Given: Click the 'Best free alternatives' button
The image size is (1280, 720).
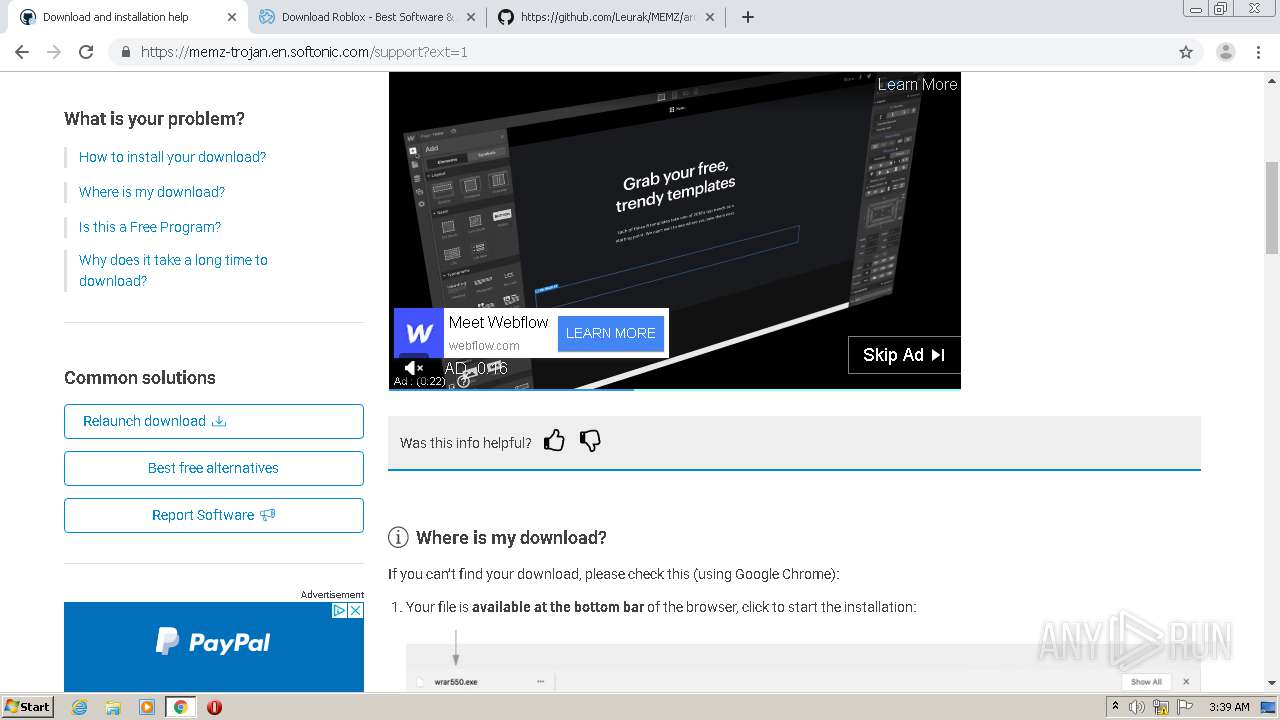Looking at the screenshot, I should [214, 468].
